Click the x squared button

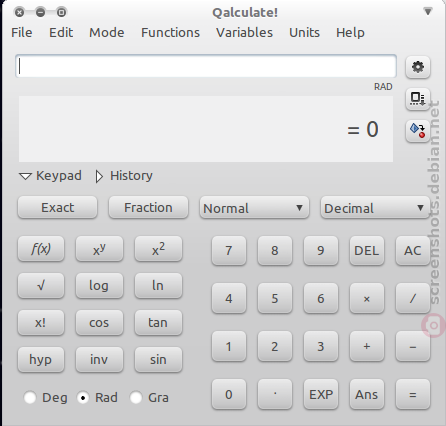pos(158,249)
